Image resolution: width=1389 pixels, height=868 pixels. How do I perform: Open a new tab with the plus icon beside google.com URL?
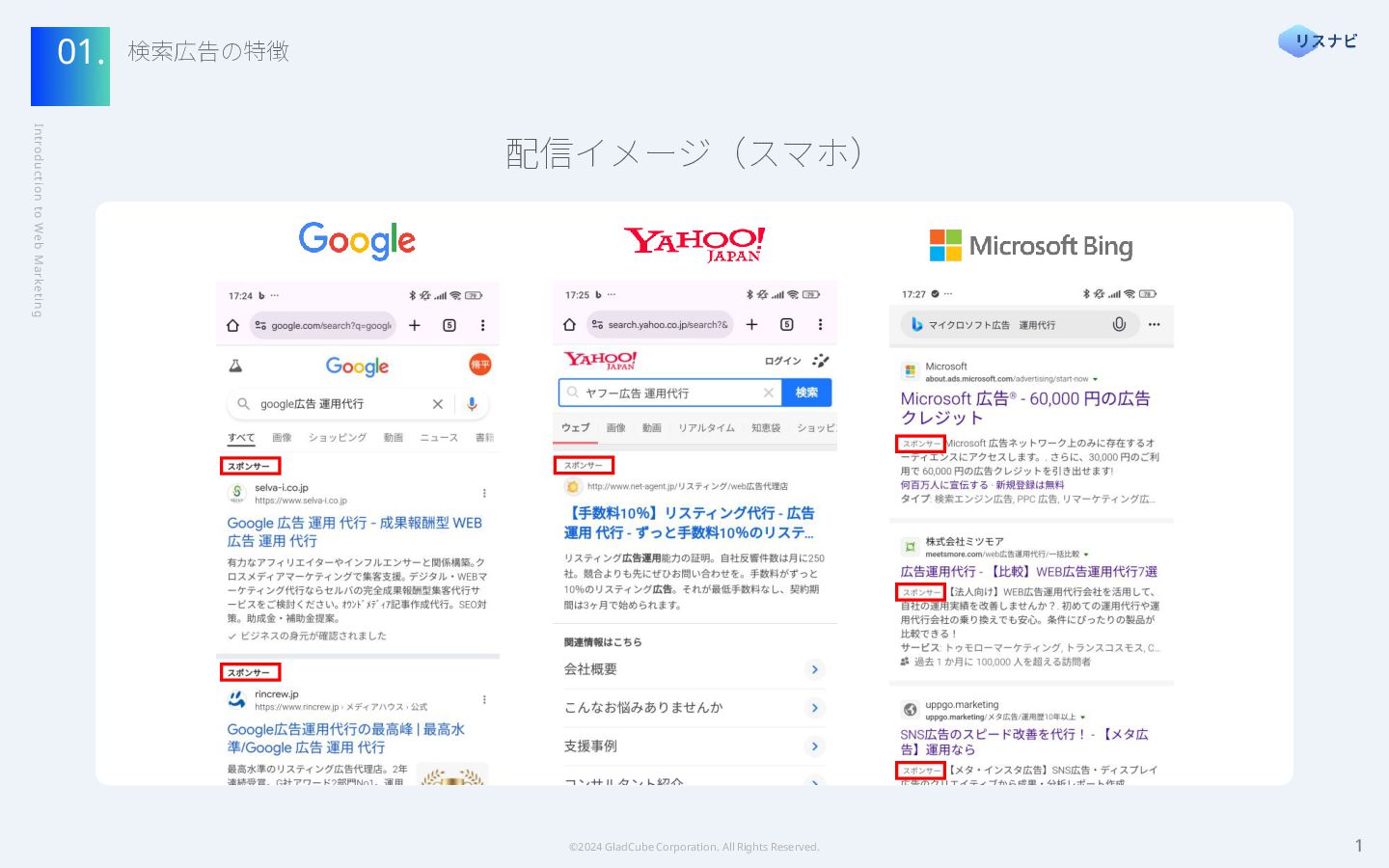415,326
